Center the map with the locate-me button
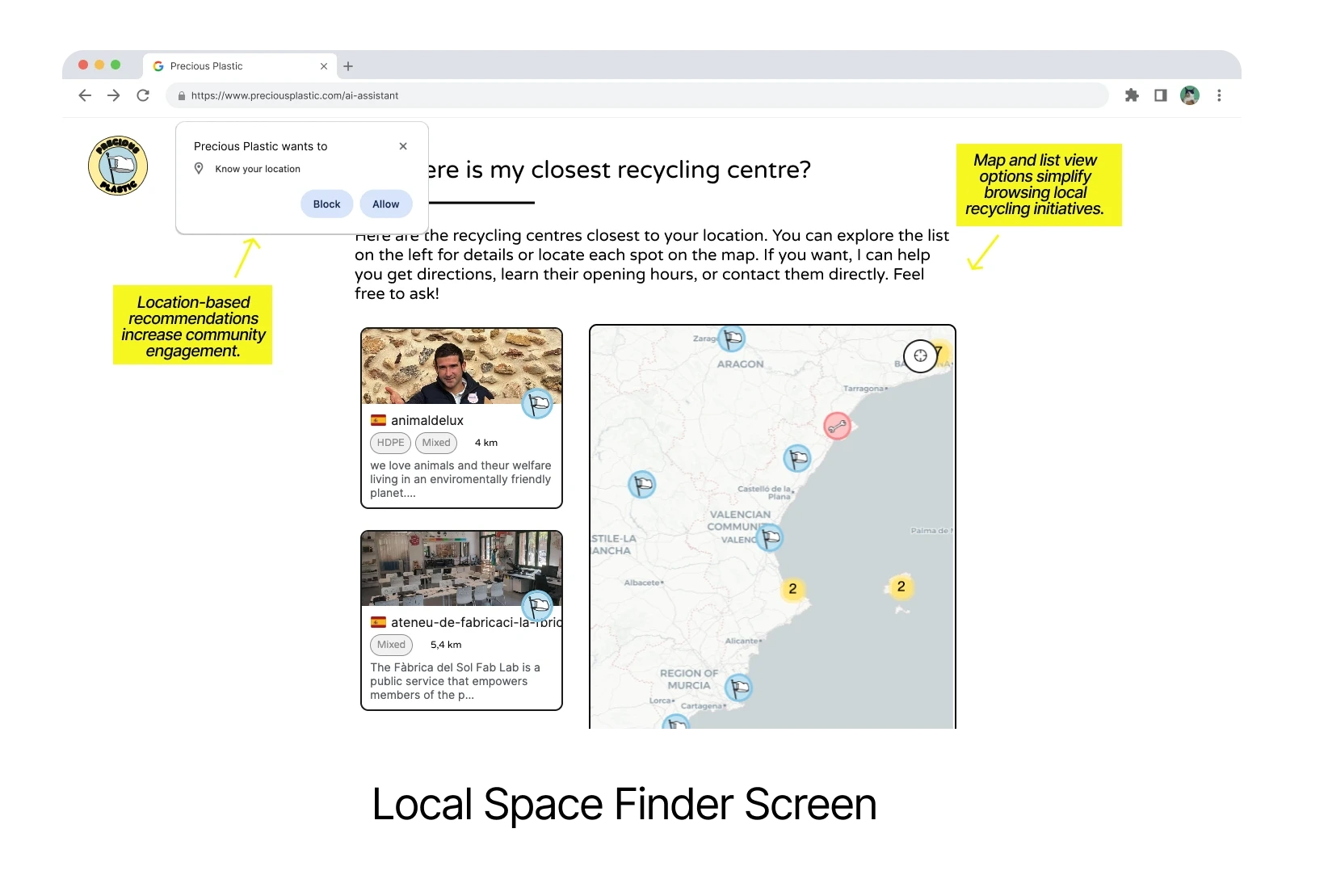Image resolution: width=1328 pixels, height=896 pixels. 920,355
